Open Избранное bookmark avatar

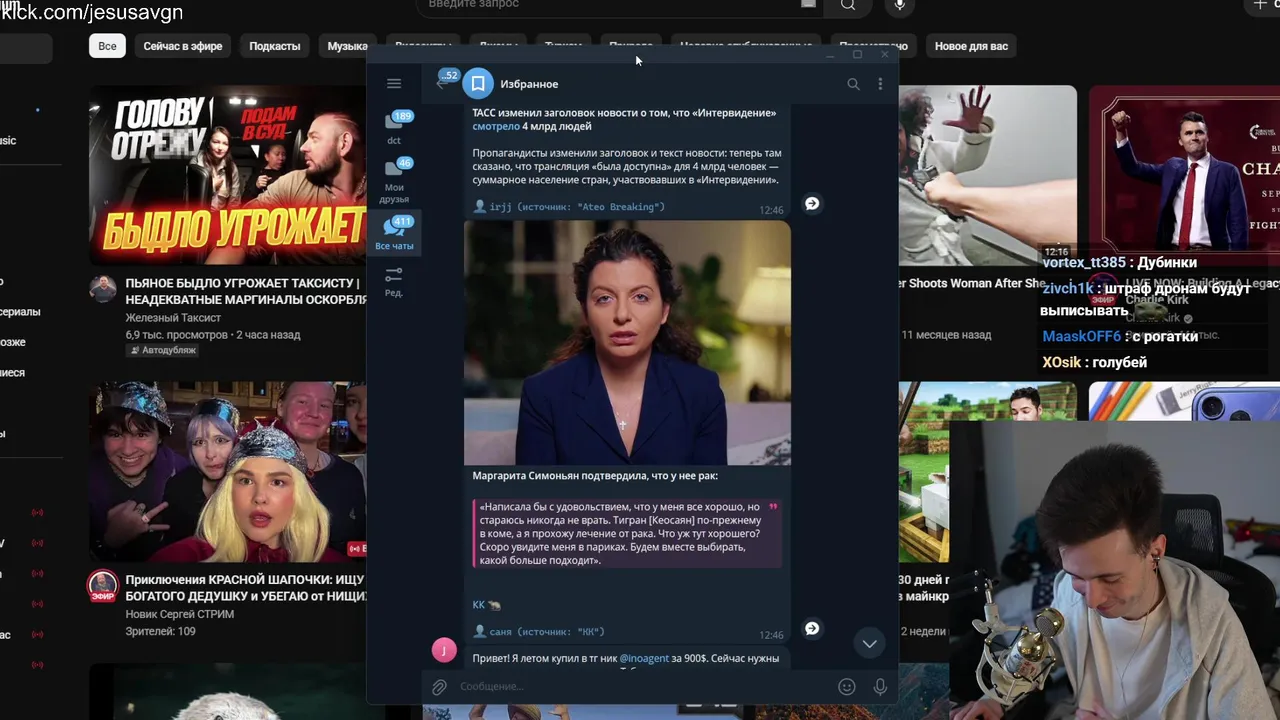pyautogui.click(x=478, y=84)
